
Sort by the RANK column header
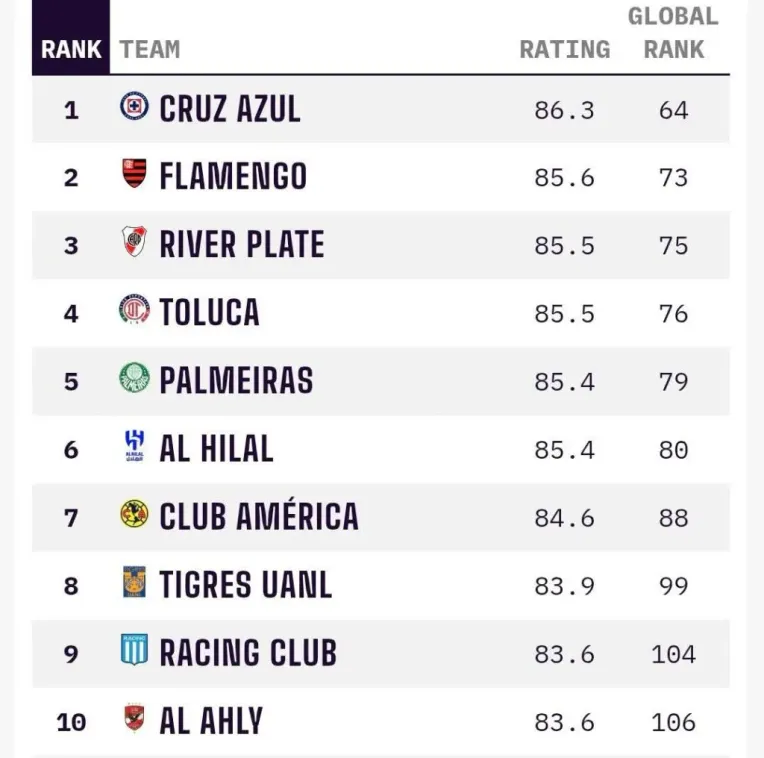click(71, 49)
